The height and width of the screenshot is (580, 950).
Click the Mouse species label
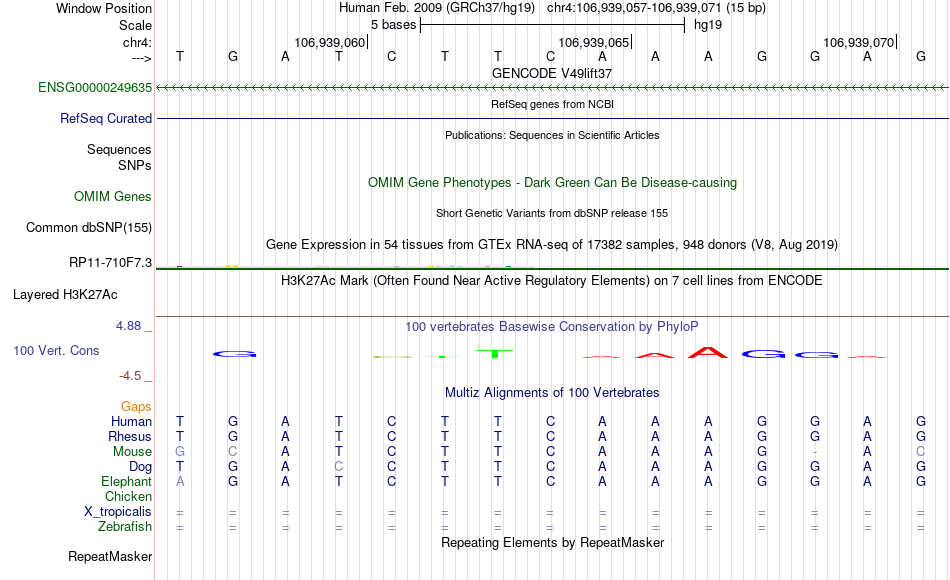[132, 452]
